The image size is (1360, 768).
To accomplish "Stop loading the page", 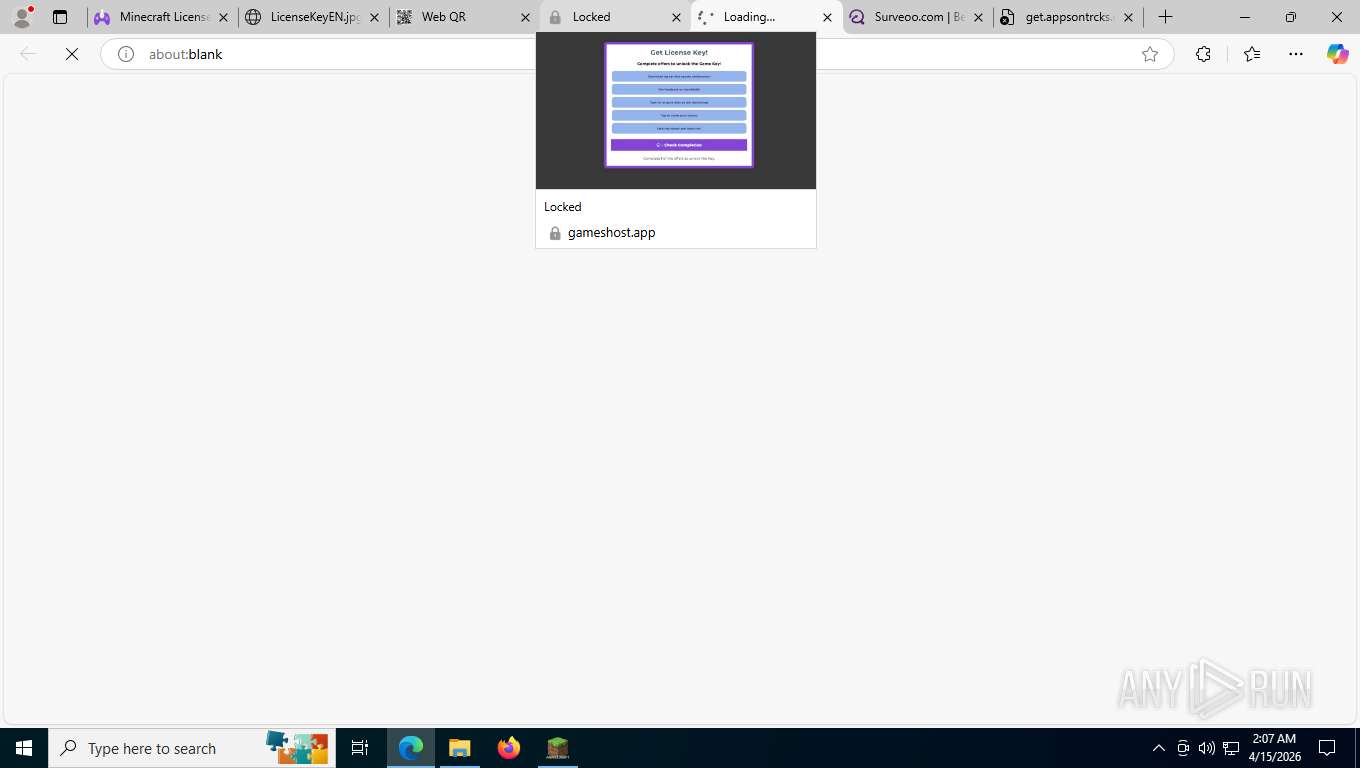I will [x=72, y=54].
